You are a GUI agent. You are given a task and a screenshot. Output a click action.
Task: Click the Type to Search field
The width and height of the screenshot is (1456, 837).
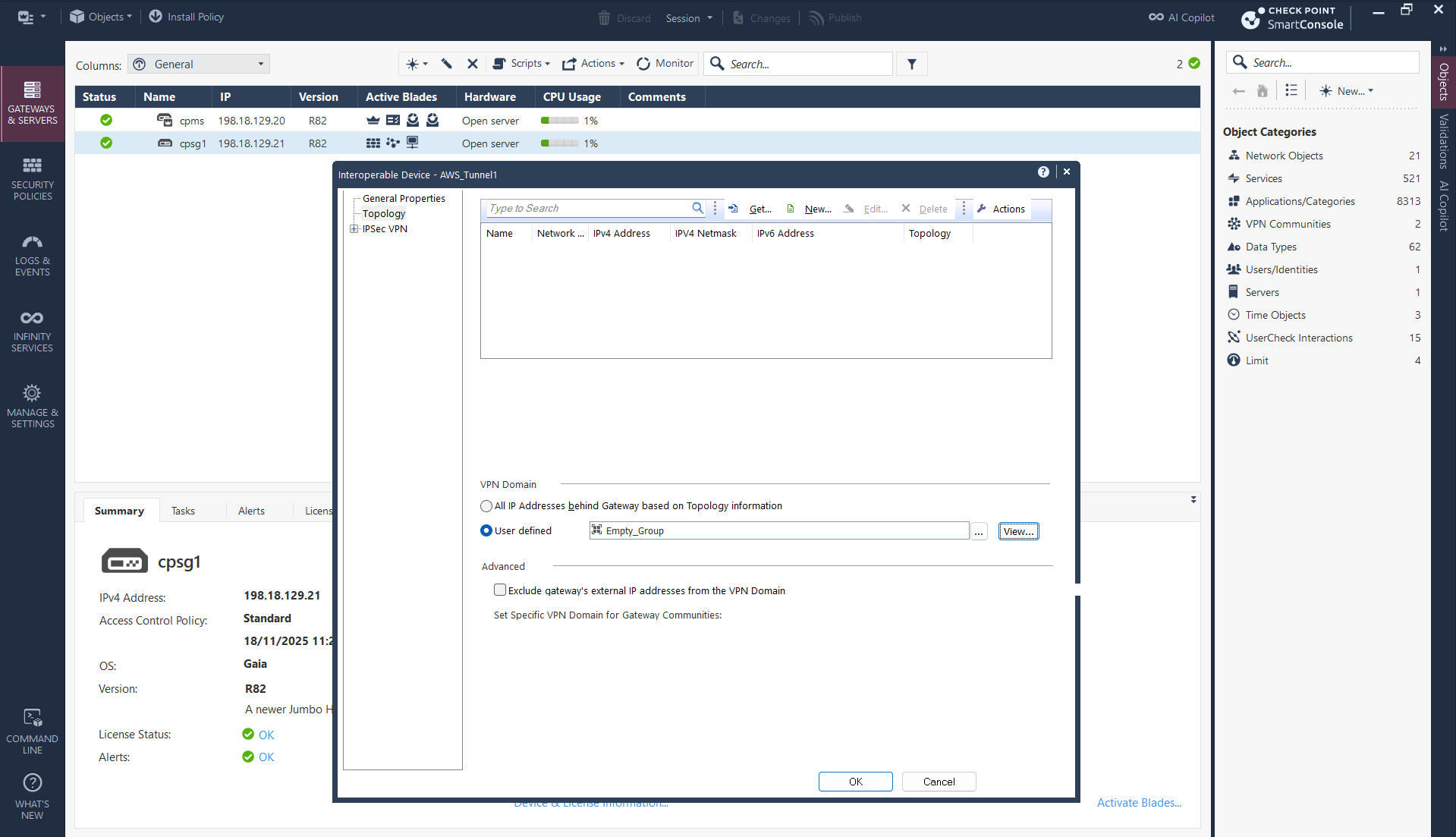(x=588, y=209)
